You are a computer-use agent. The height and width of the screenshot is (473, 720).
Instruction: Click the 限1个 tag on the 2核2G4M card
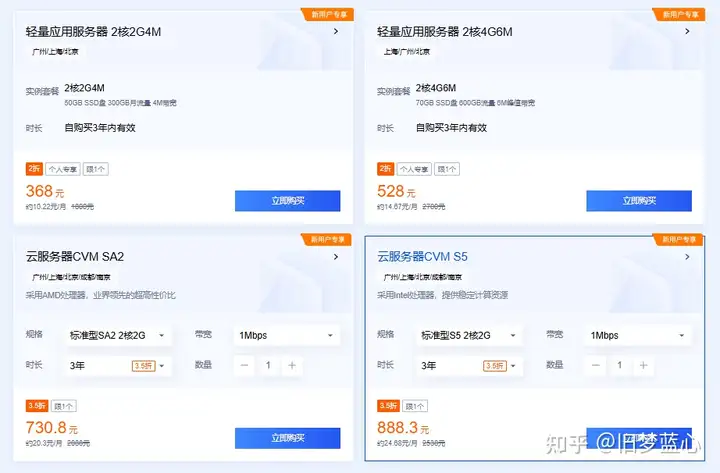[x=96, y=169]
